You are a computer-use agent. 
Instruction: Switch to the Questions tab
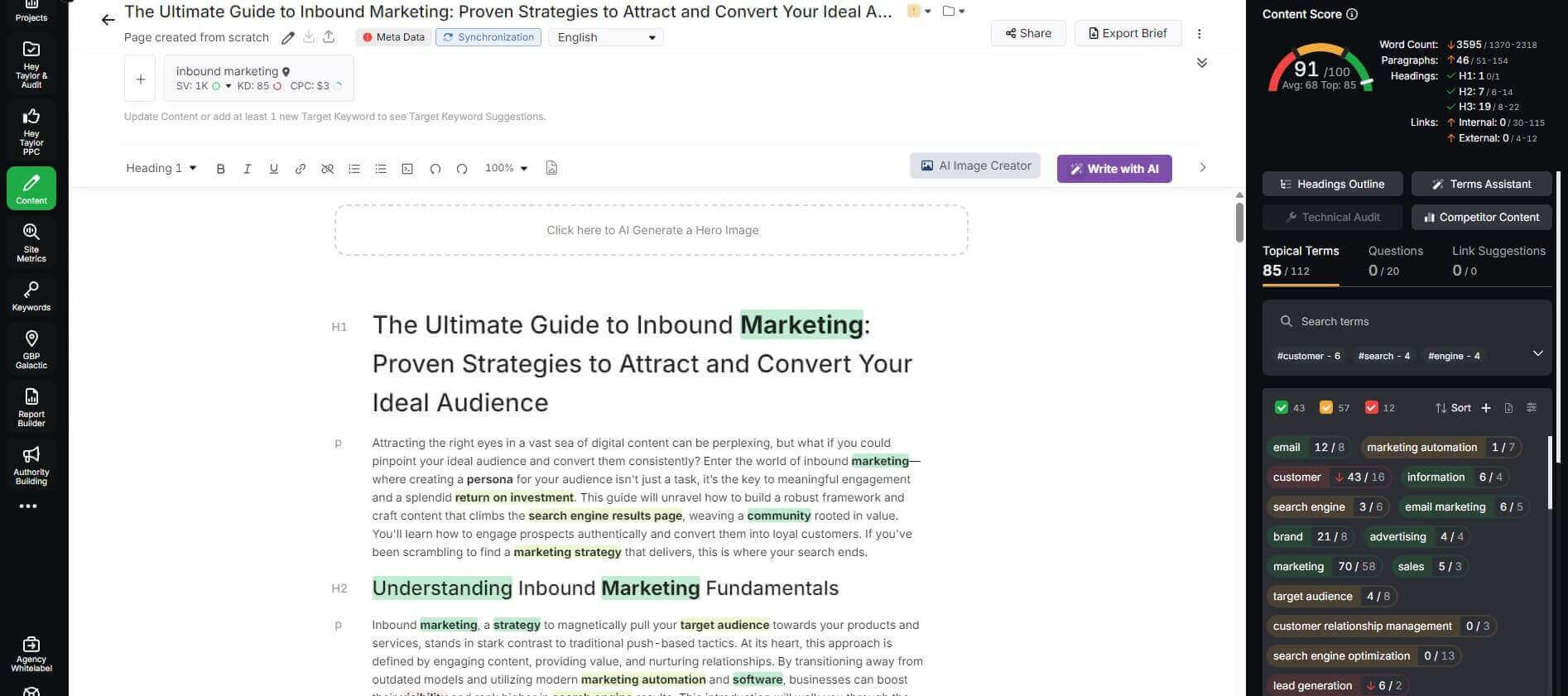(x=1395, y=261)
